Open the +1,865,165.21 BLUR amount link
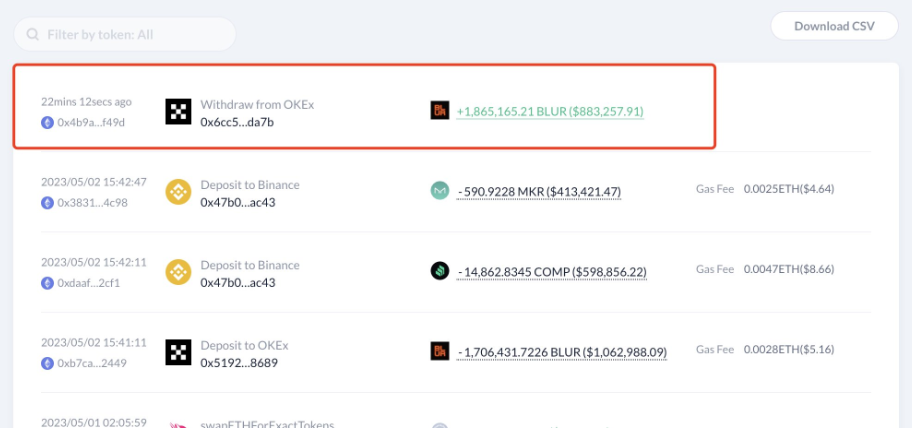 tap(549, 112)
